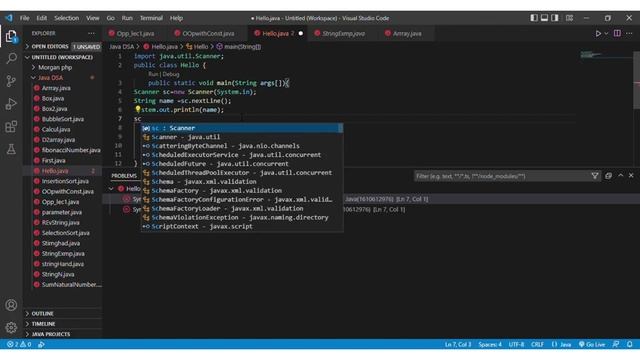This screenshot has height=360, width=640.
Task: Click the Go Live status bar button
Action: (592, 344)
